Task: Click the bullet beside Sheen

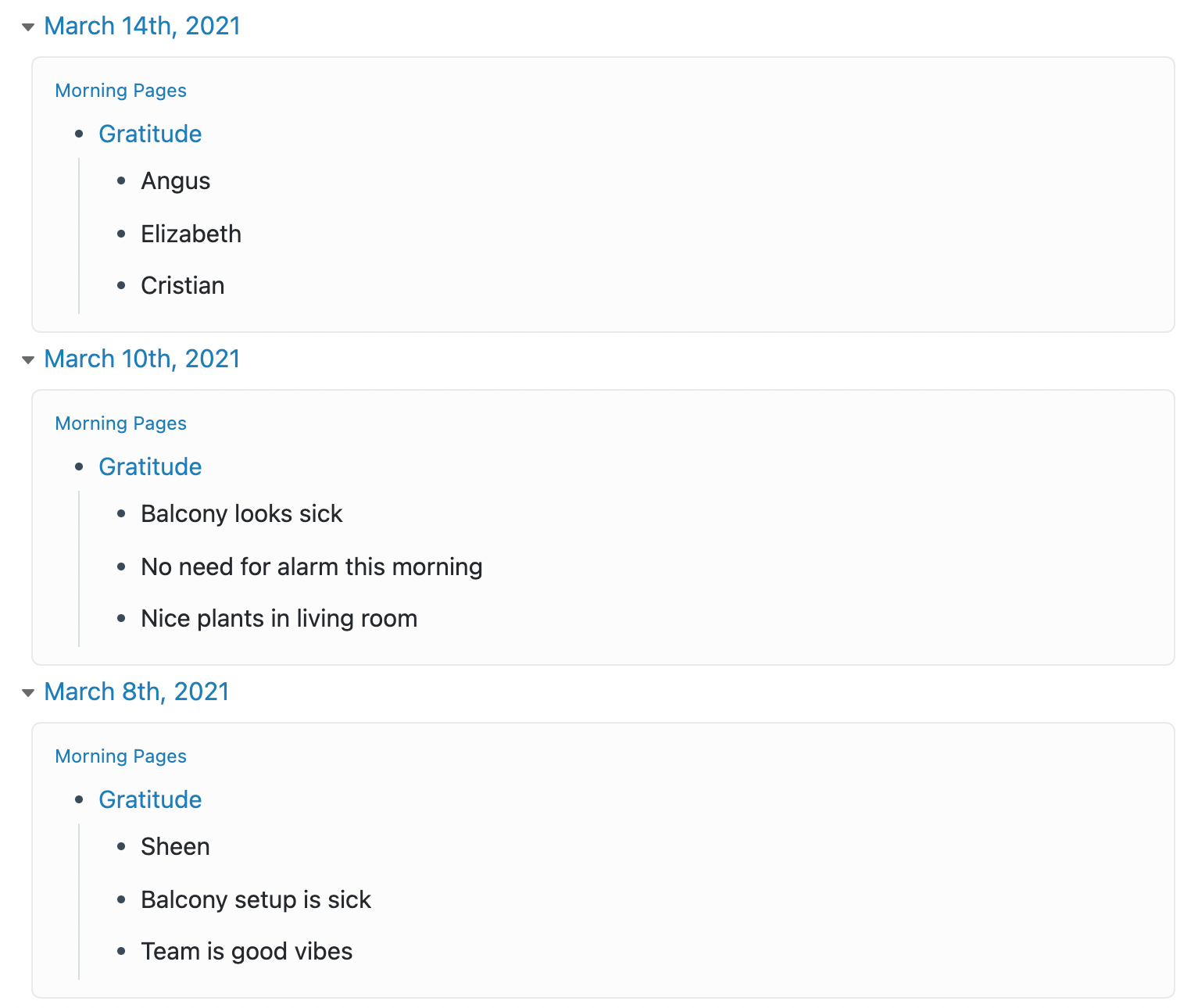Action: (121, 847)
